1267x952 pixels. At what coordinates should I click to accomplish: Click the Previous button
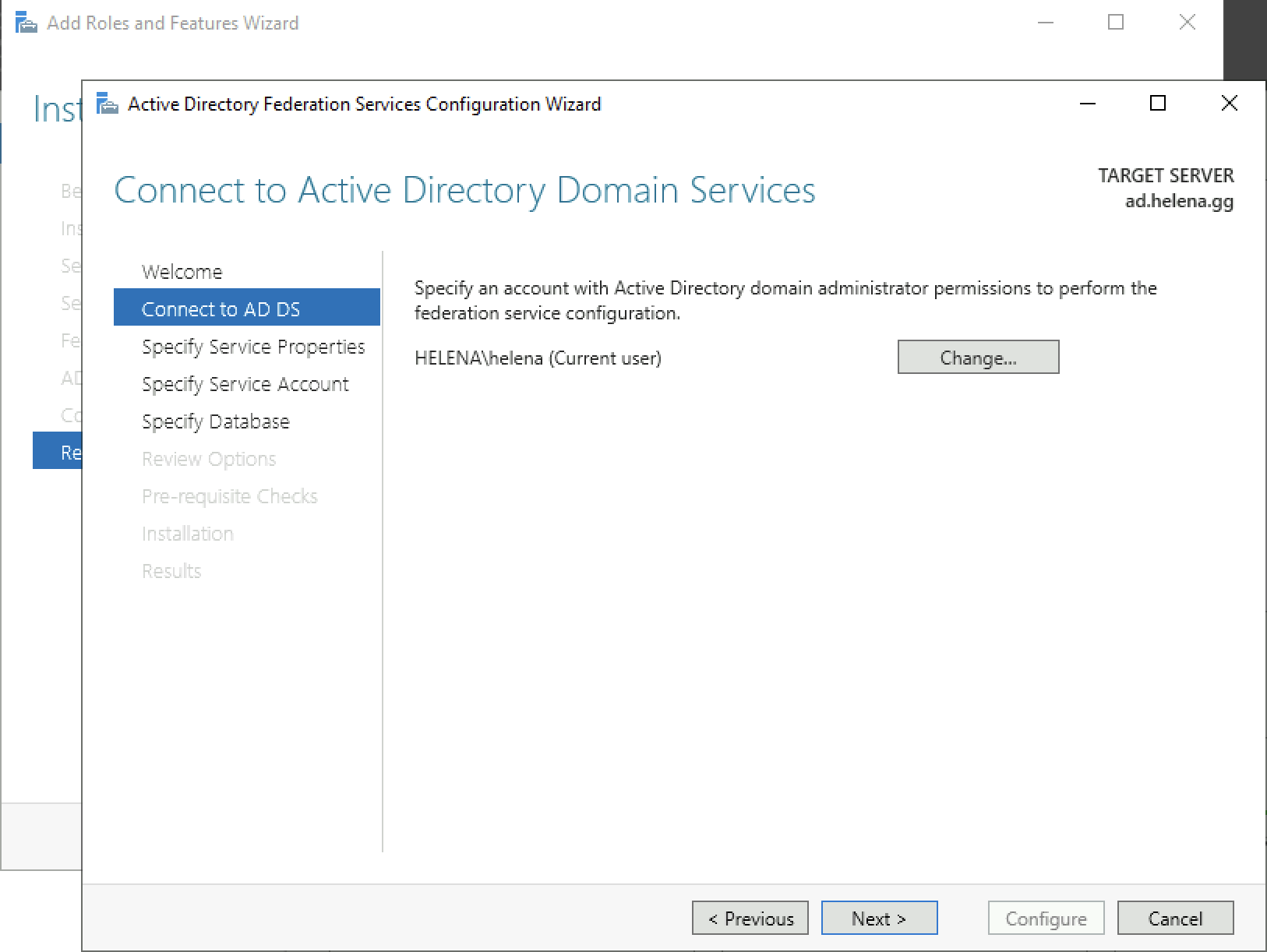coord(750,919)
